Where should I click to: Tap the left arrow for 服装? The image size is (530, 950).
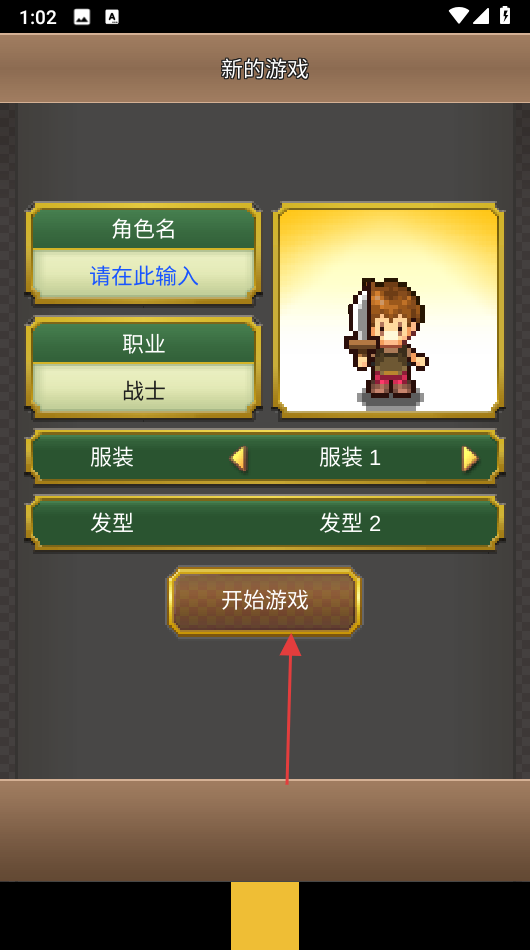click(x=239, y=458)
